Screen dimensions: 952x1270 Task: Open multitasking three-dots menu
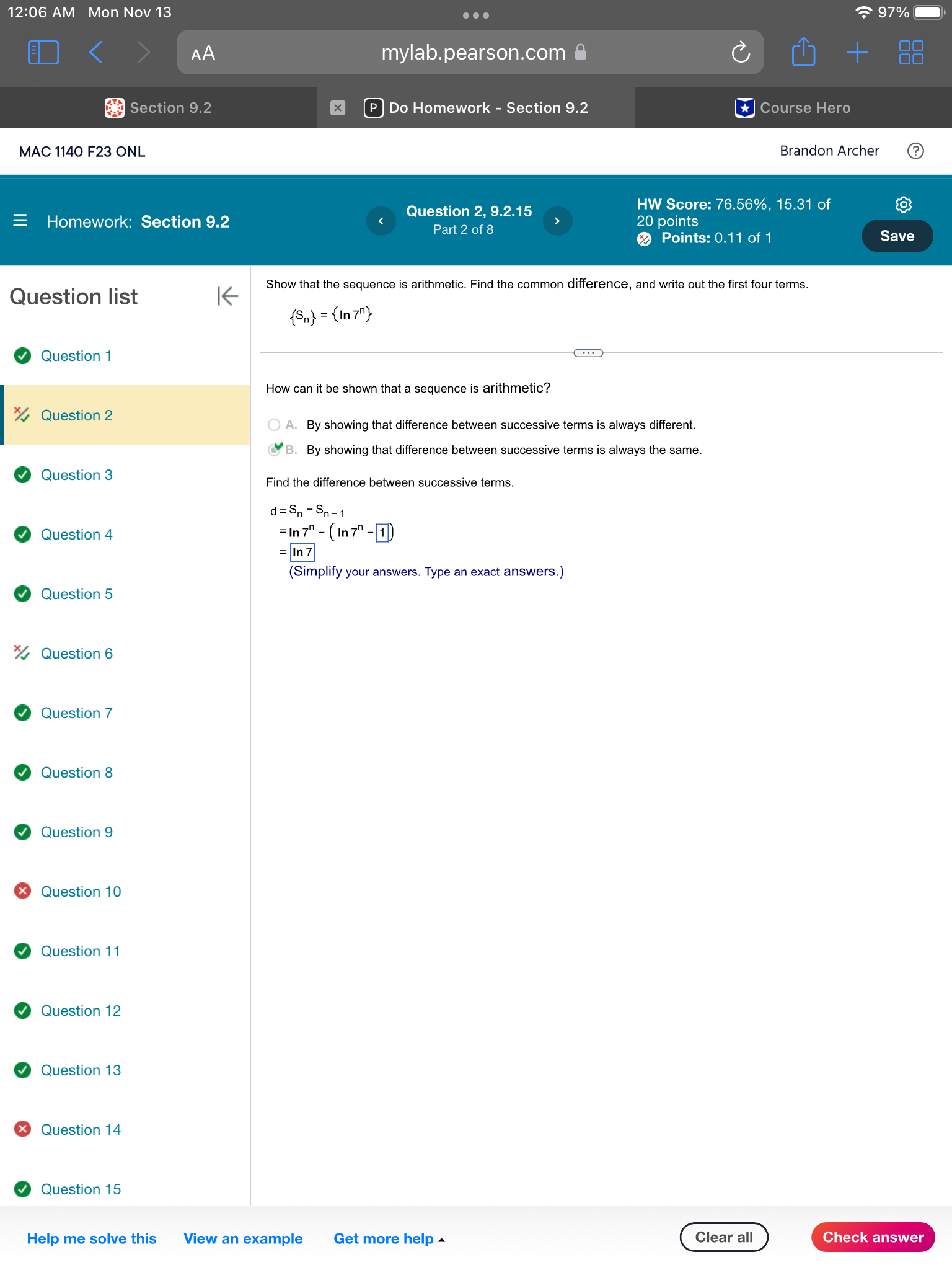(x=476, y=15)
